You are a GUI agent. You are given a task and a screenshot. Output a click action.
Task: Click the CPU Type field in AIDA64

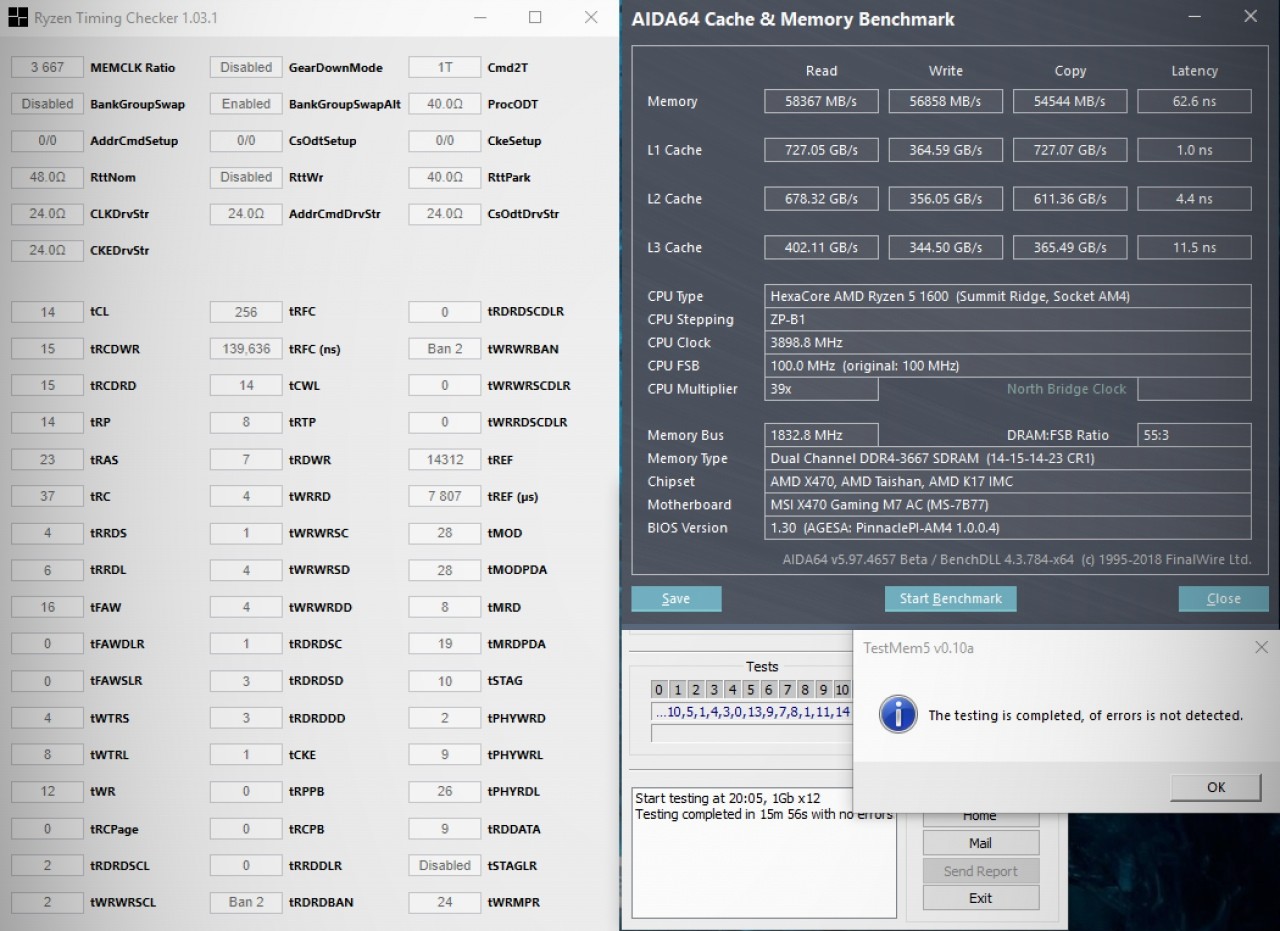point(1008,296)
